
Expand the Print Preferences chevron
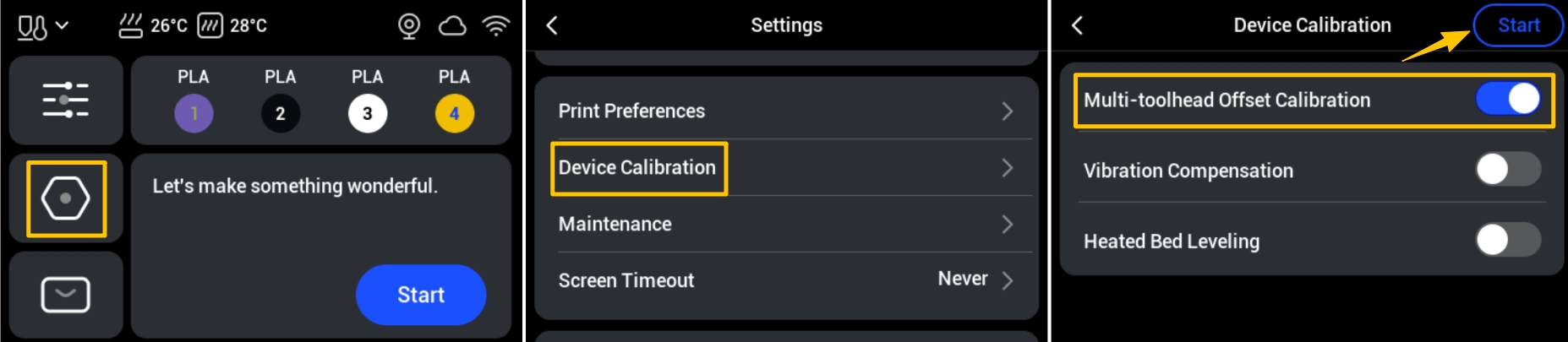1007,111
